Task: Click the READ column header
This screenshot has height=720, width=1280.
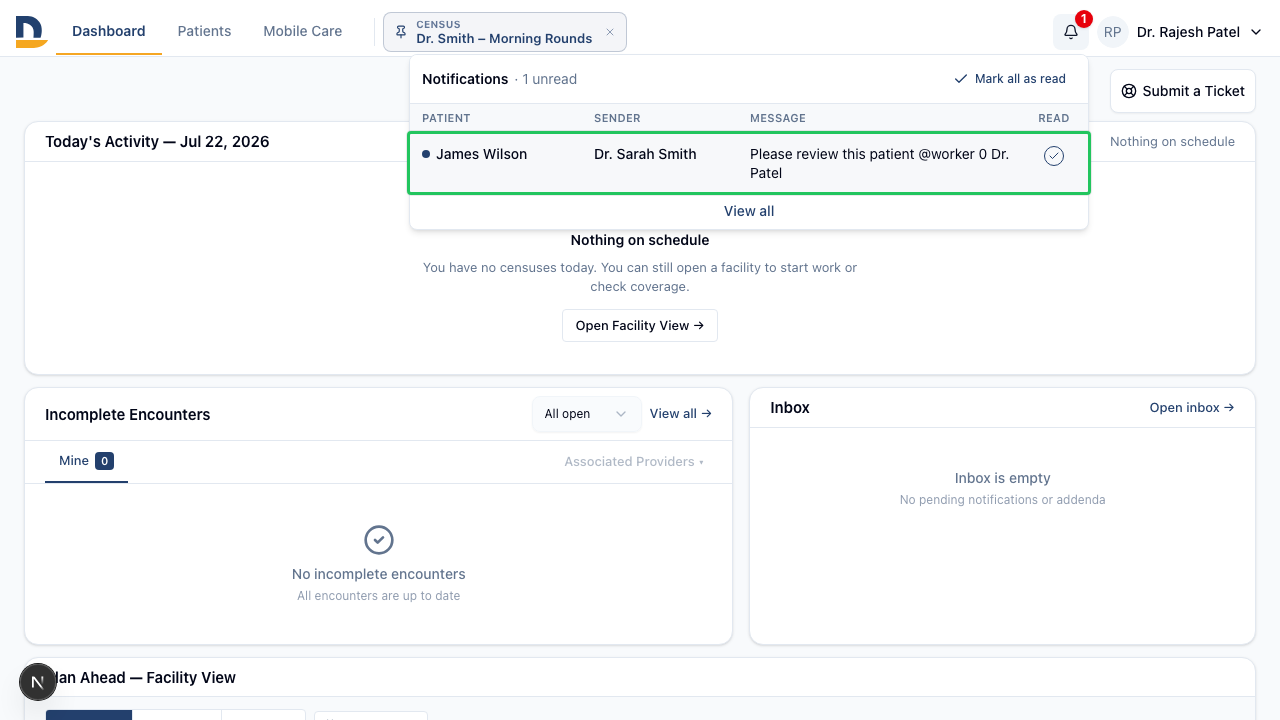Action: click(x=1054, y=118)
